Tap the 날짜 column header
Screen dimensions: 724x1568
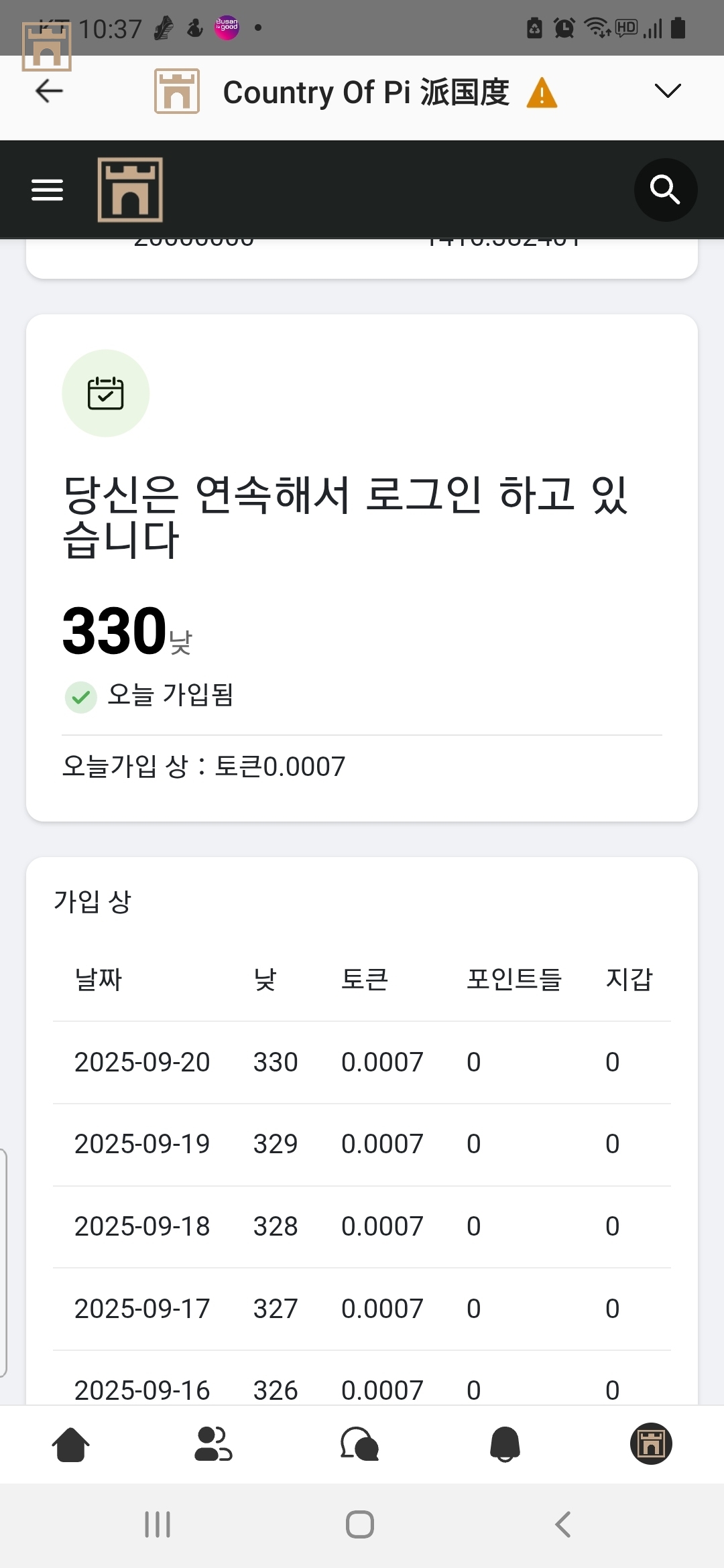[99, 980]
